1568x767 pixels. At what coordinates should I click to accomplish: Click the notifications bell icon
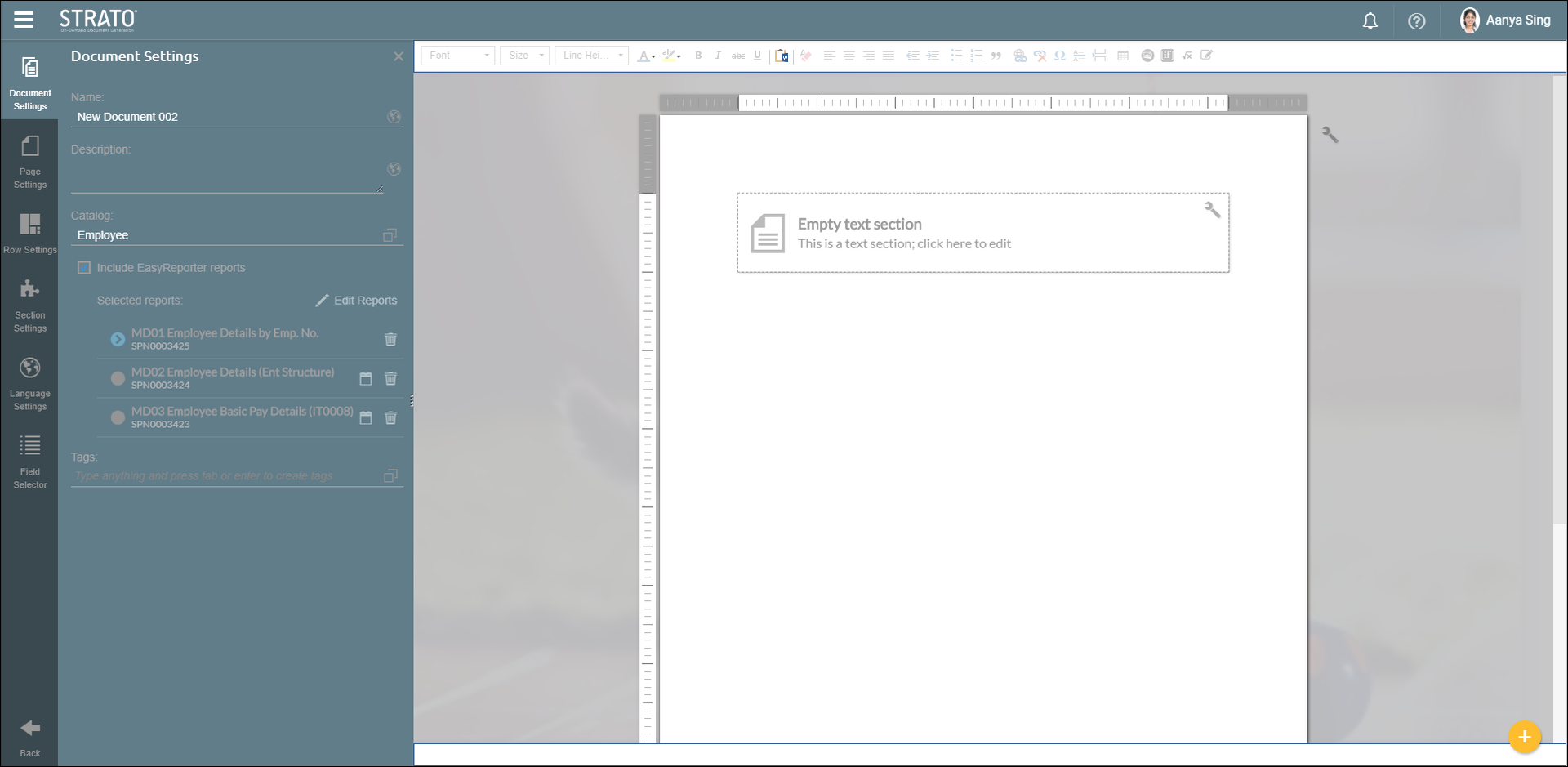[x=1370, y=21]
